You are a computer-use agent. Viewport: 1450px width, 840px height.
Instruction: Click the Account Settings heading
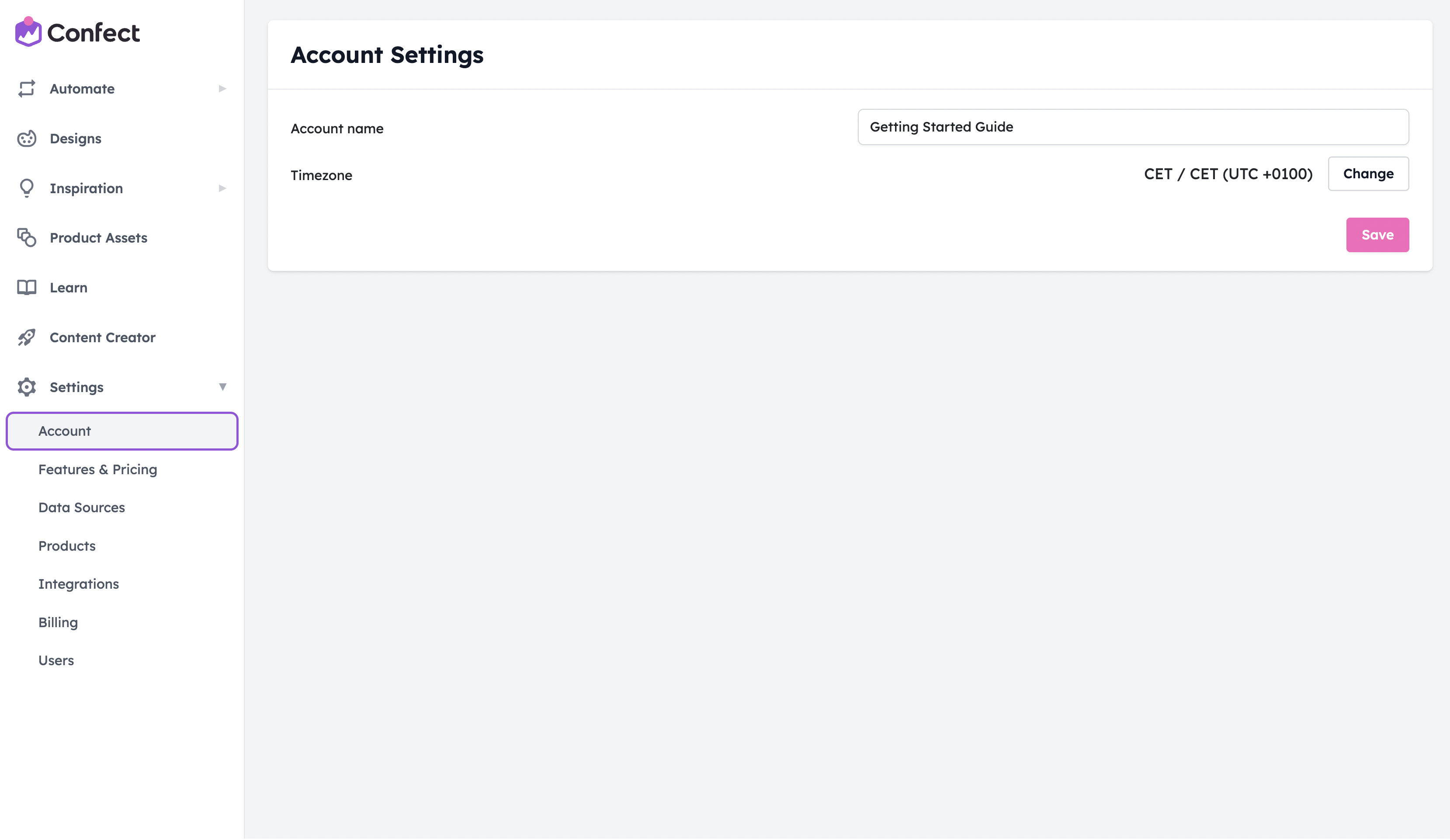(387, 55)
